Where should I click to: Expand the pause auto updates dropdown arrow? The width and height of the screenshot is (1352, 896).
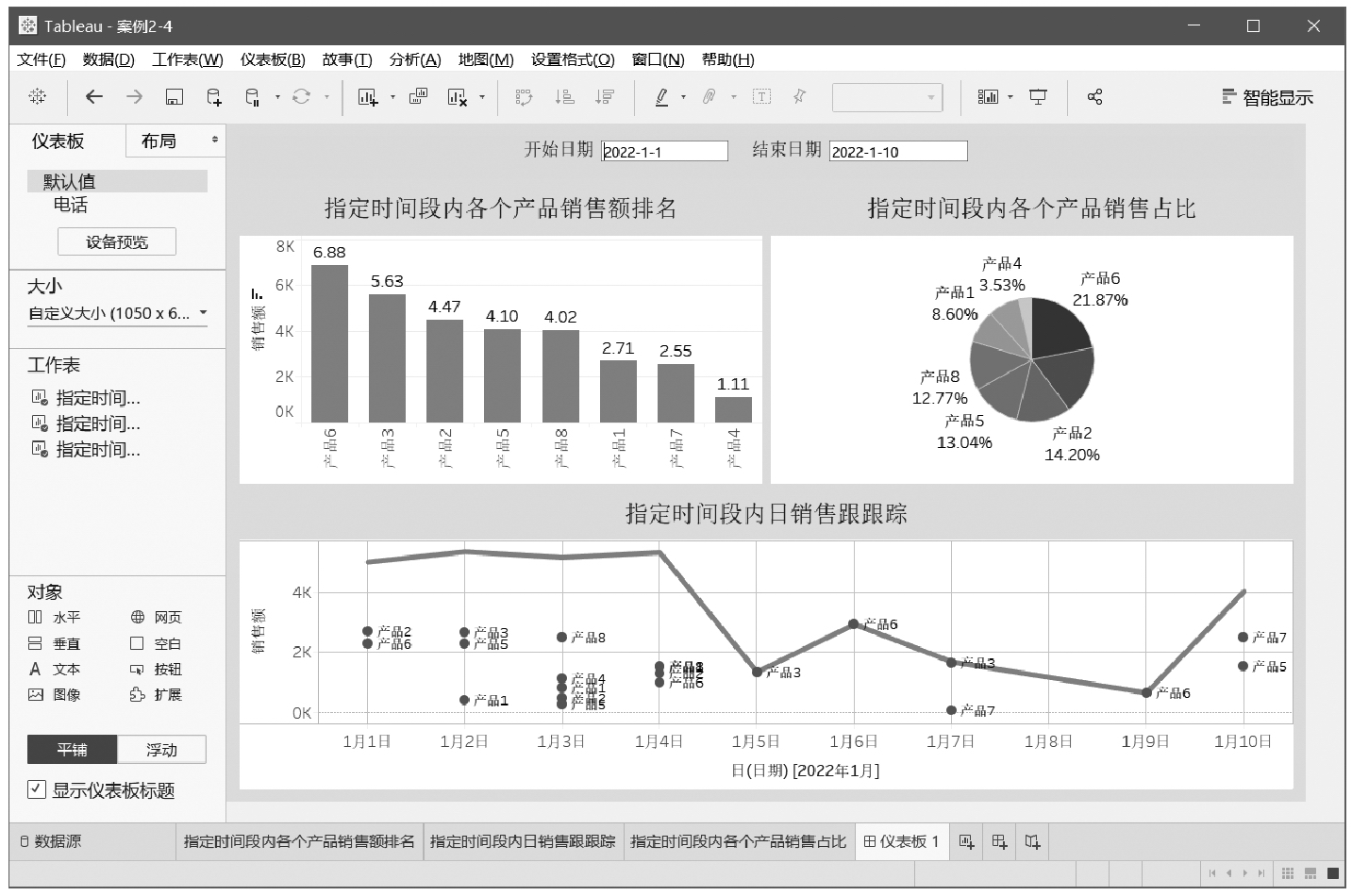[x=277, y=97]
